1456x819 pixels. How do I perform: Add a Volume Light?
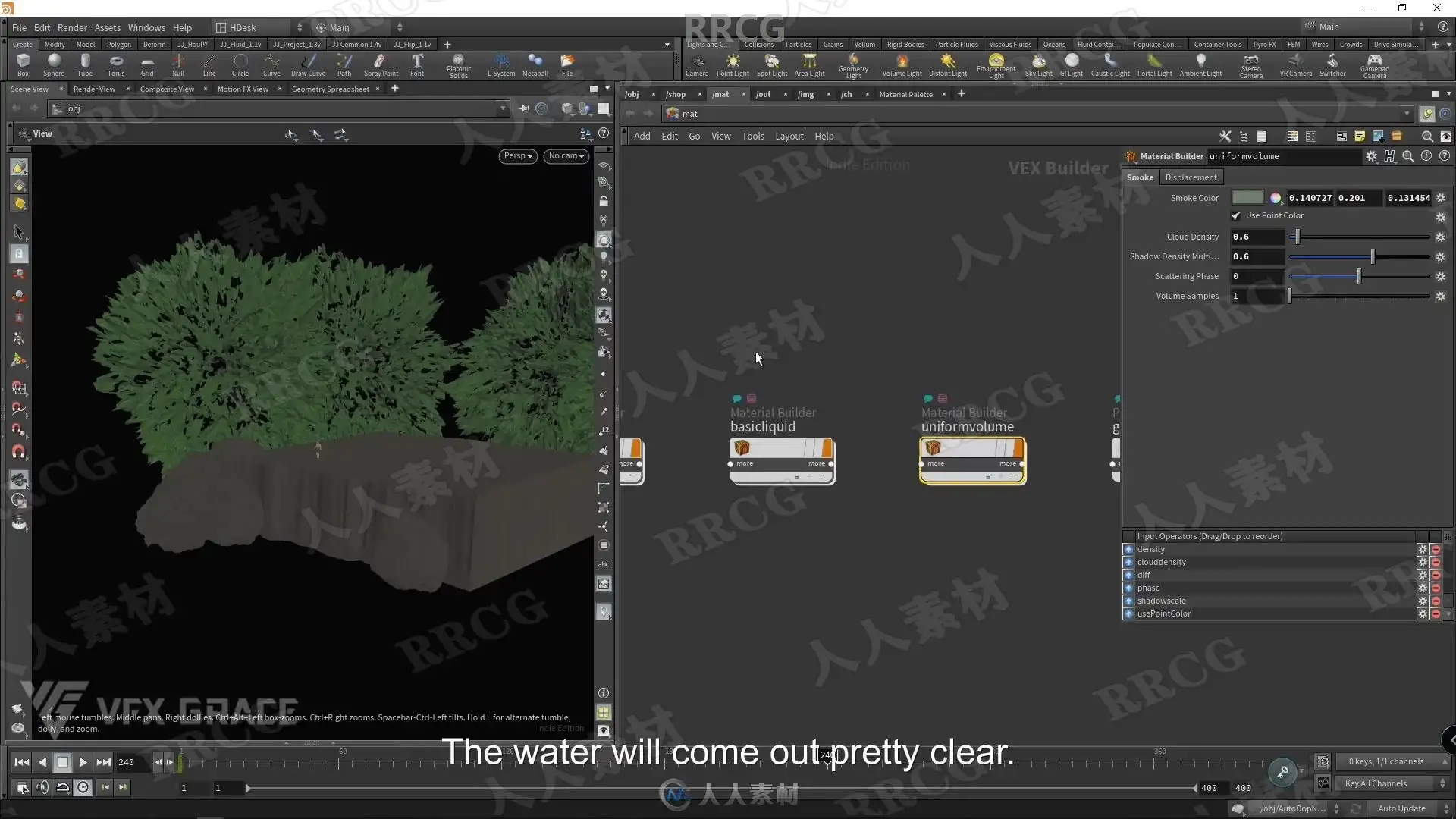[902, 64]
